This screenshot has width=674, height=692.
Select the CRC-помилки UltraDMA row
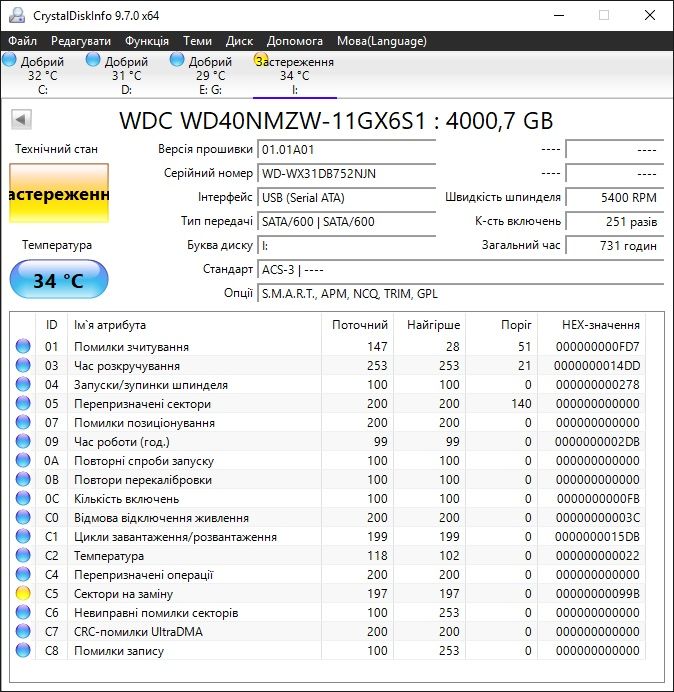(x=329, y=632)
